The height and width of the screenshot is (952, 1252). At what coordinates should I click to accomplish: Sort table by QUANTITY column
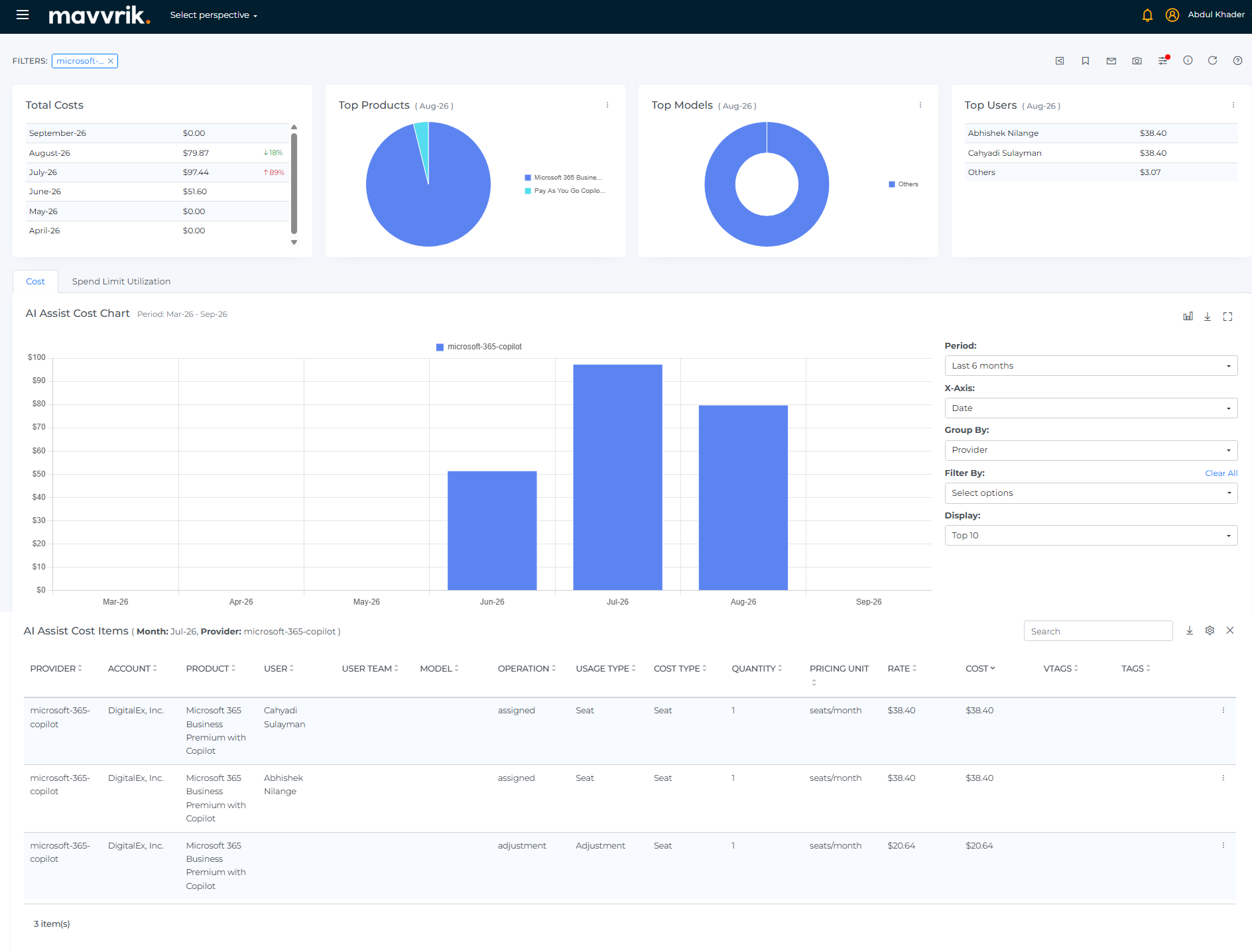757,668
